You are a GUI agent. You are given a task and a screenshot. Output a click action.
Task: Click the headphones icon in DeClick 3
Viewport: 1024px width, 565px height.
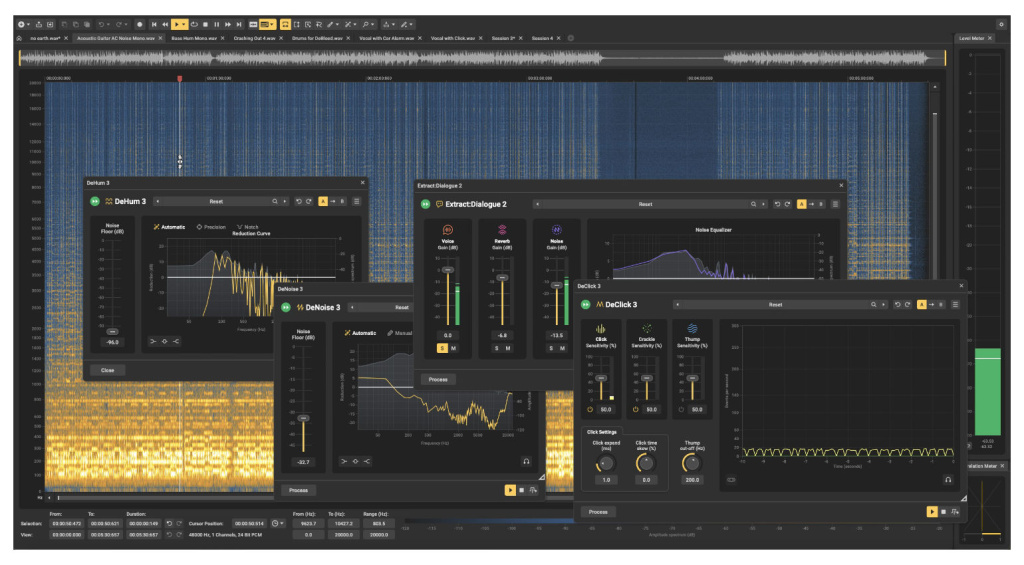(948, 479)
